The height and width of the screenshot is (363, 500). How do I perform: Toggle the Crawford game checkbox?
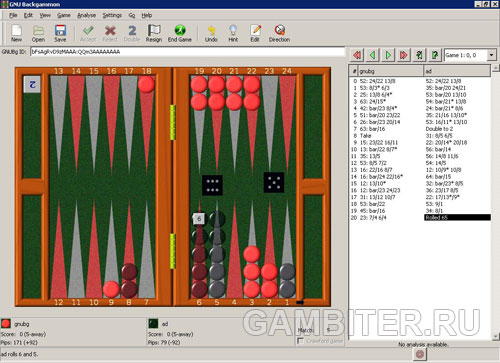pos(301,341)
